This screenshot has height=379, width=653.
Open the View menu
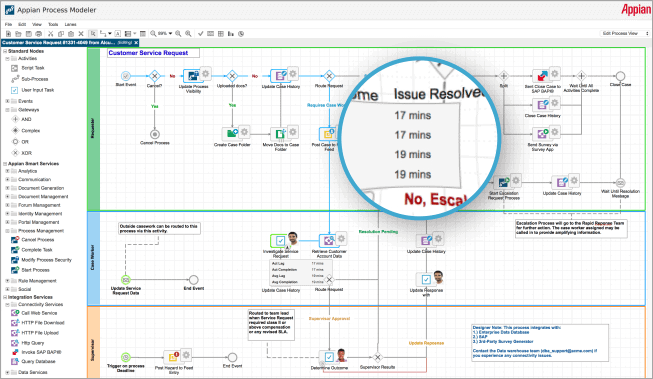(x=37, y=25)
